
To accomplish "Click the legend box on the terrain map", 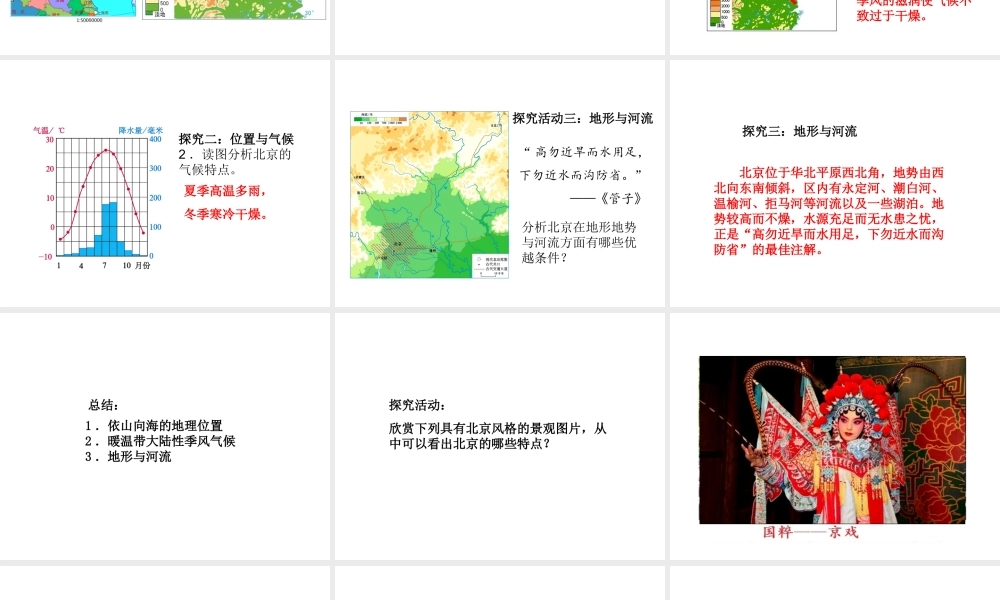I will click(x=490, y=267).
